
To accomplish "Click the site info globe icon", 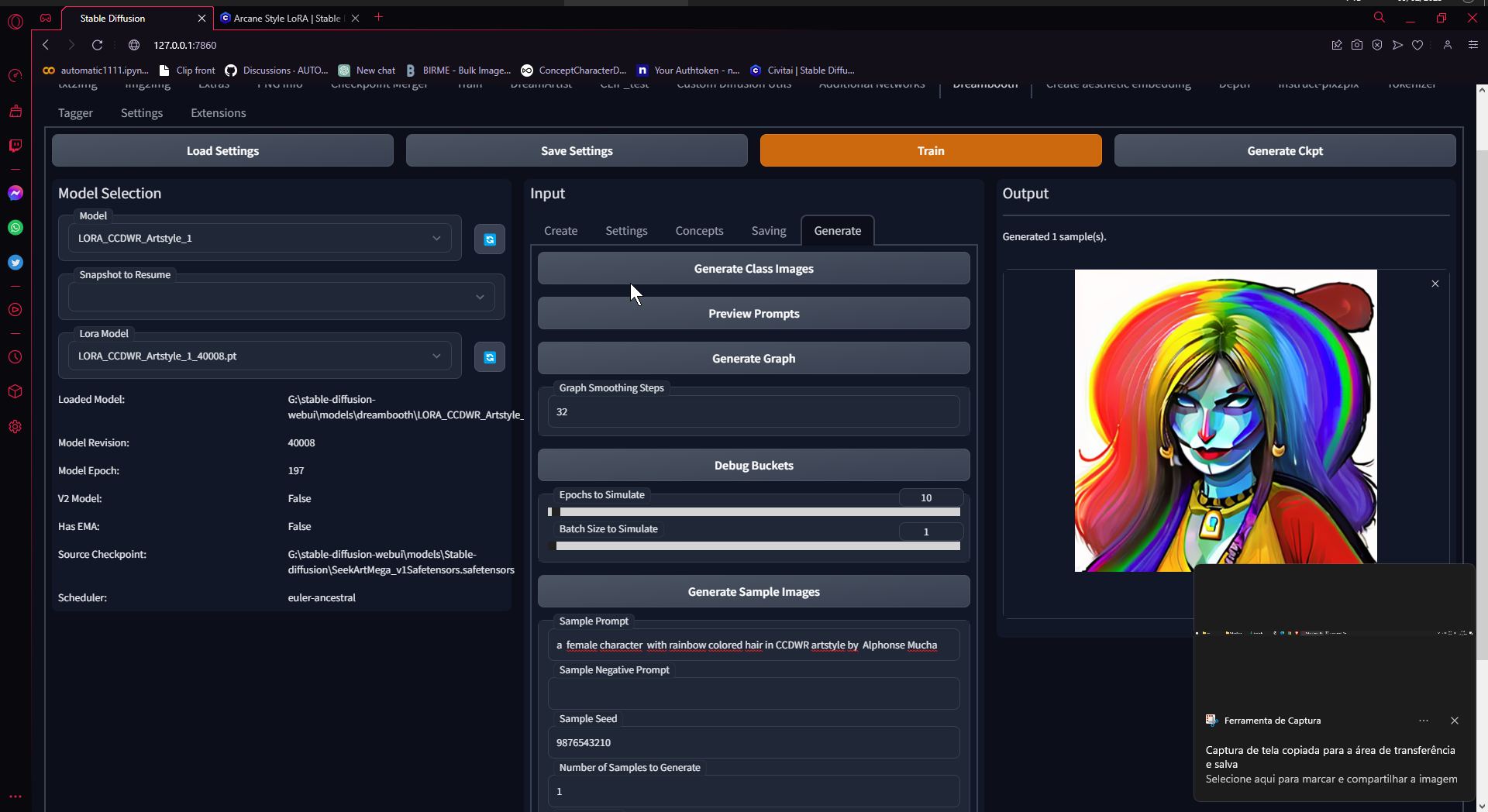I will coord(134,45).
